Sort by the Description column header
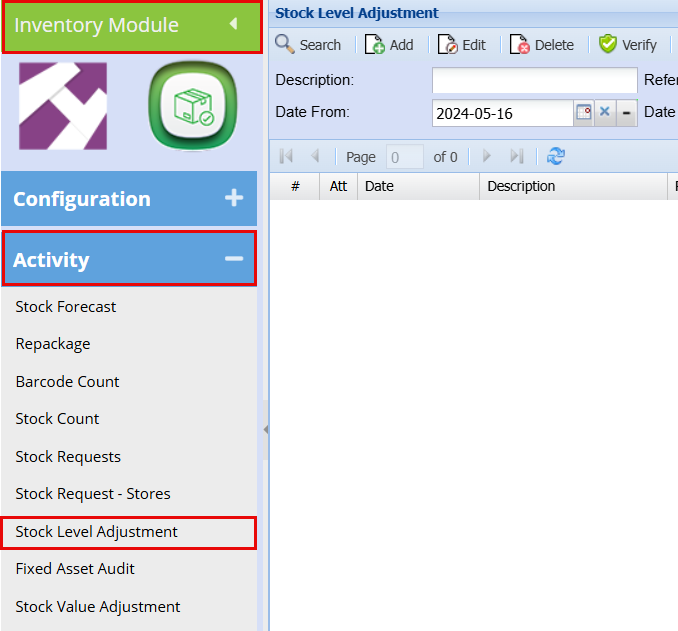This screenshot has width=678, height=631. (x=573, y=186)
